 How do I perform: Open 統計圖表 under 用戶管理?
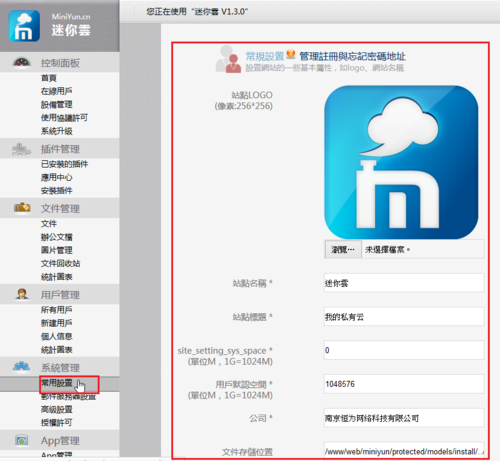(x=56, y=350)
